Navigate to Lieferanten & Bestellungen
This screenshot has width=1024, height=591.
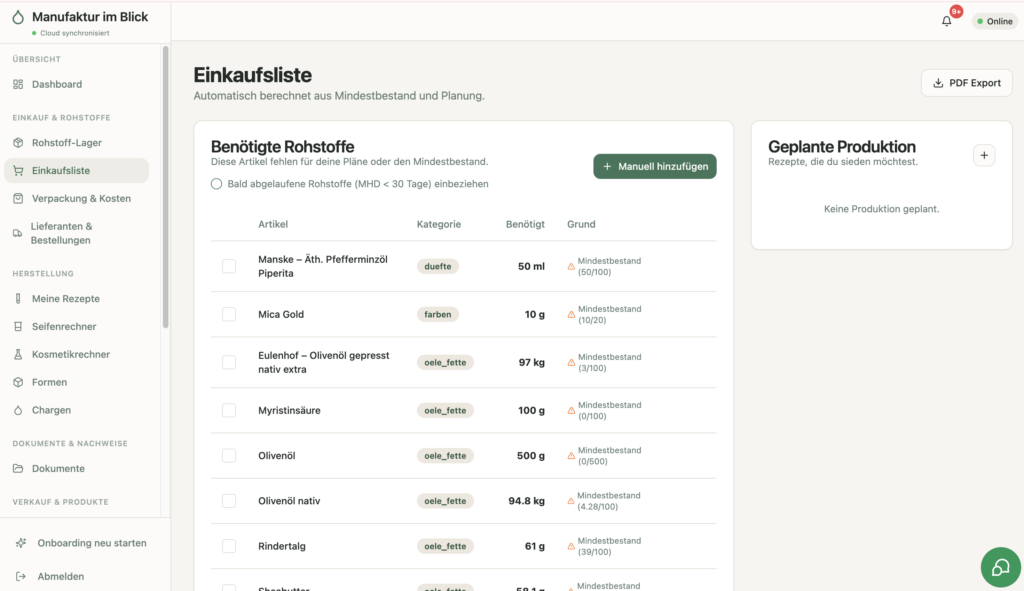[76, 233]
